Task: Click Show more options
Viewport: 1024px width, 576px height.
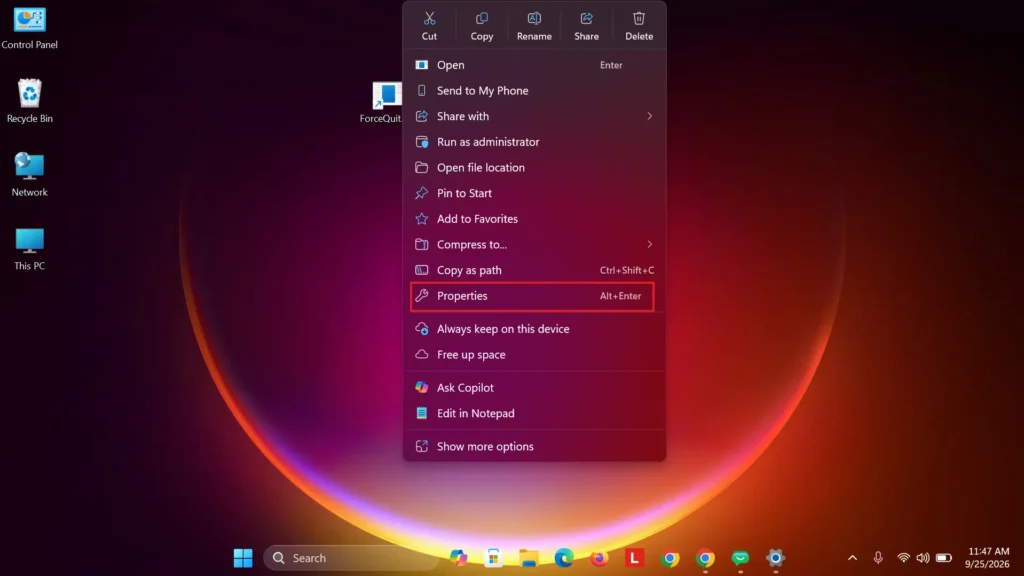Action: [x=533, y=447]
